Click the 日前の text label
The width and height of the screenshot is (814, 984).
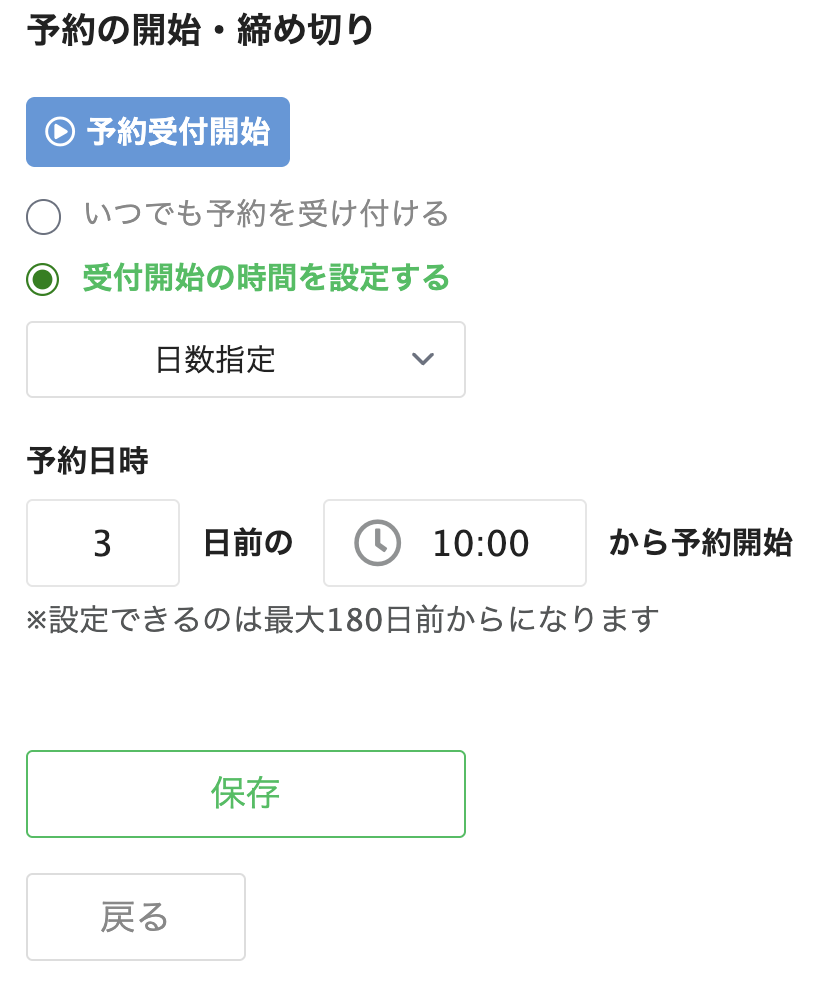coord(249,543)
